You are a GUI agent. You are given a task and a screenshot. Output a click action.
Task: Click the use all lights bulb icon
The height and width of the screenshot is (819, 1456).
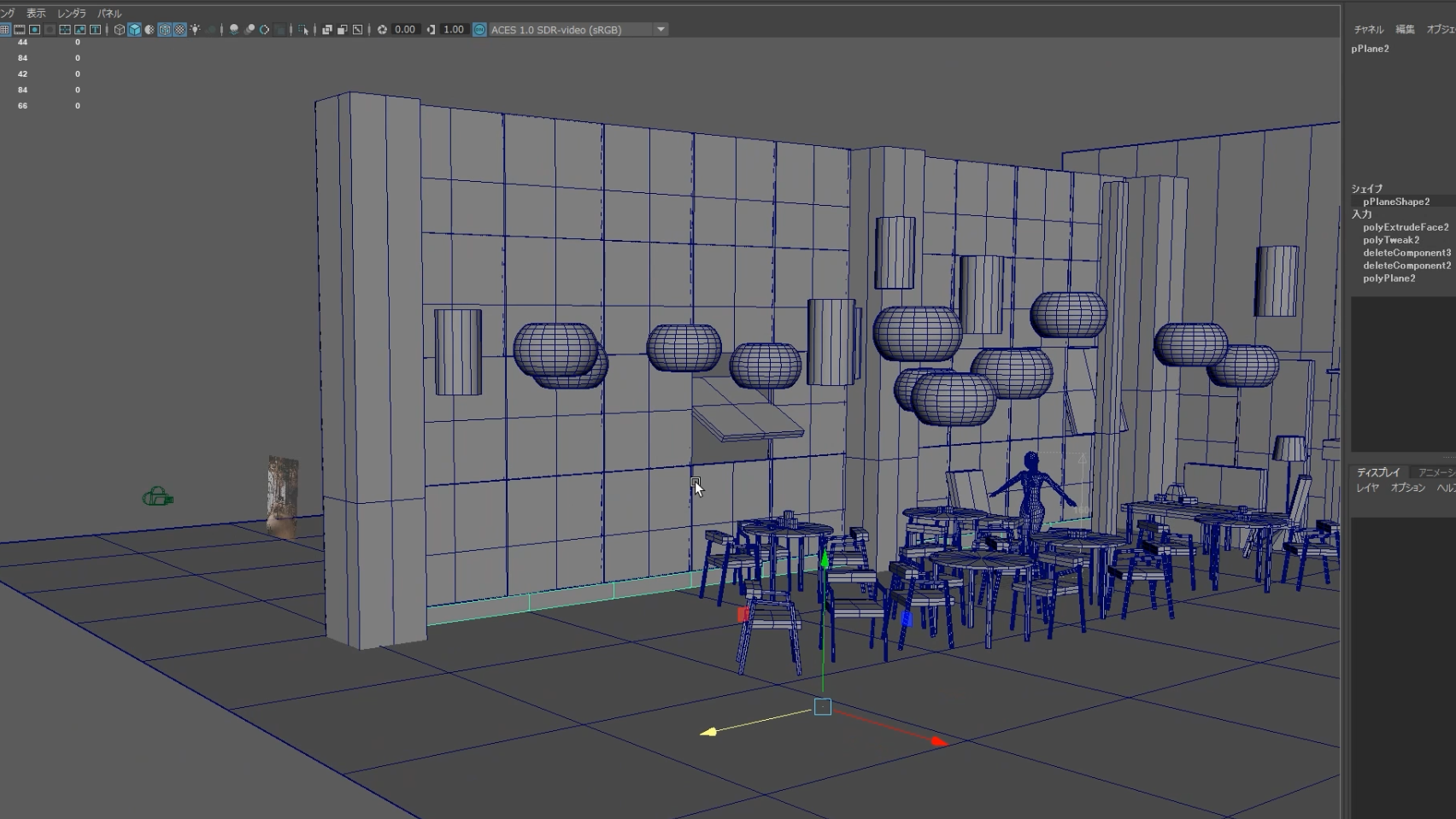pos(195,30)
